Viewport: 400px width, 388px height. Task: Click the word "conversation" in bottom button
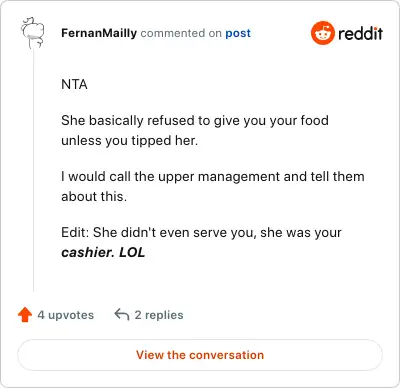227,355
